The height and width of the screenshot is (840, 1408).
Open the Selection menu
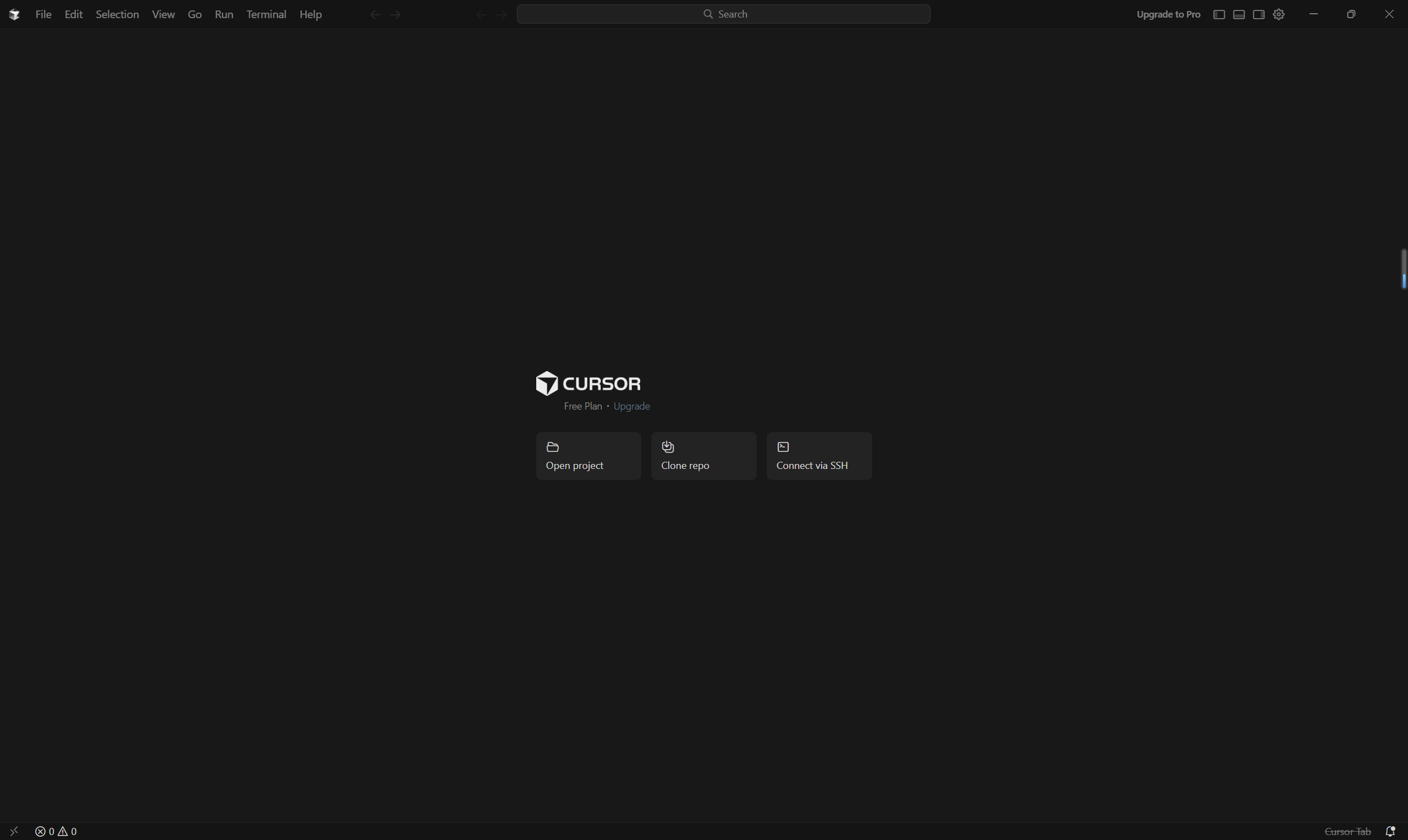coord(117,15)
